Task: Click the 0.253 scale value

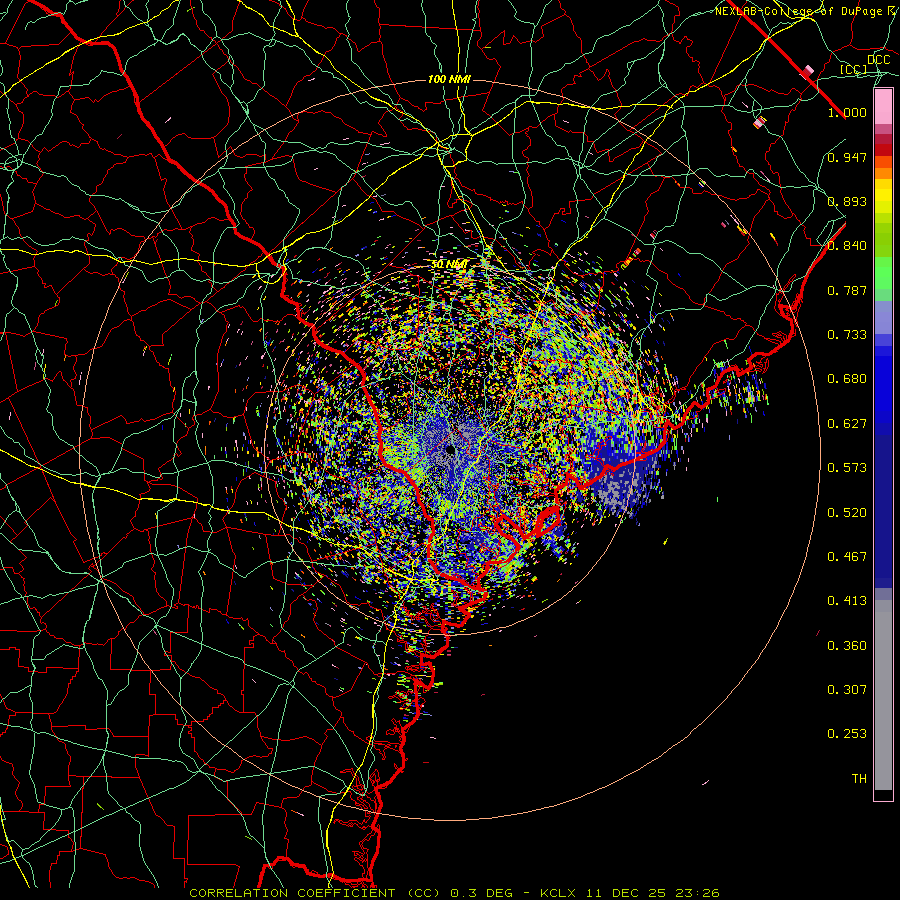Action: coord(847,734)
